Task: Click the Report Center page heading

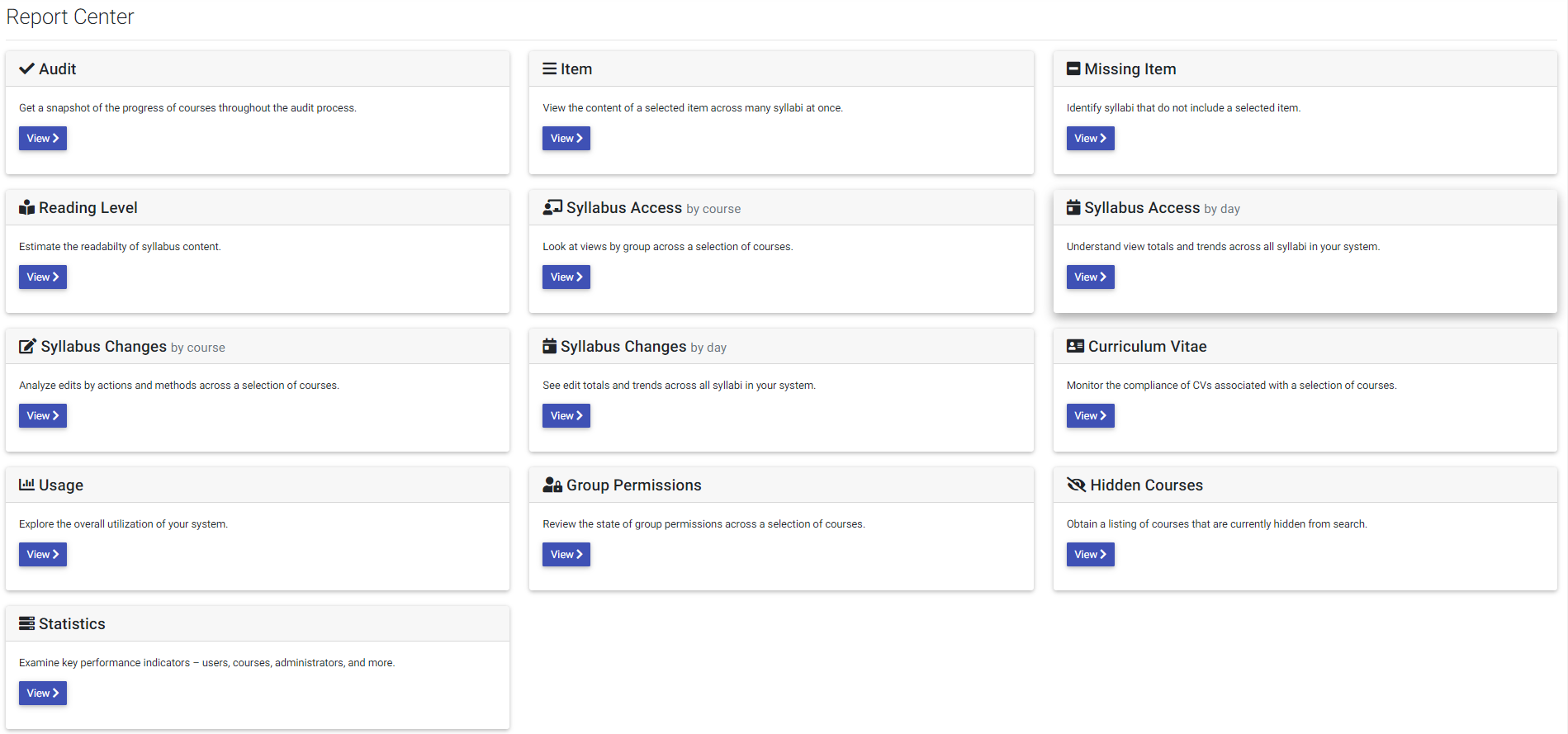Action: coord(70,17)
